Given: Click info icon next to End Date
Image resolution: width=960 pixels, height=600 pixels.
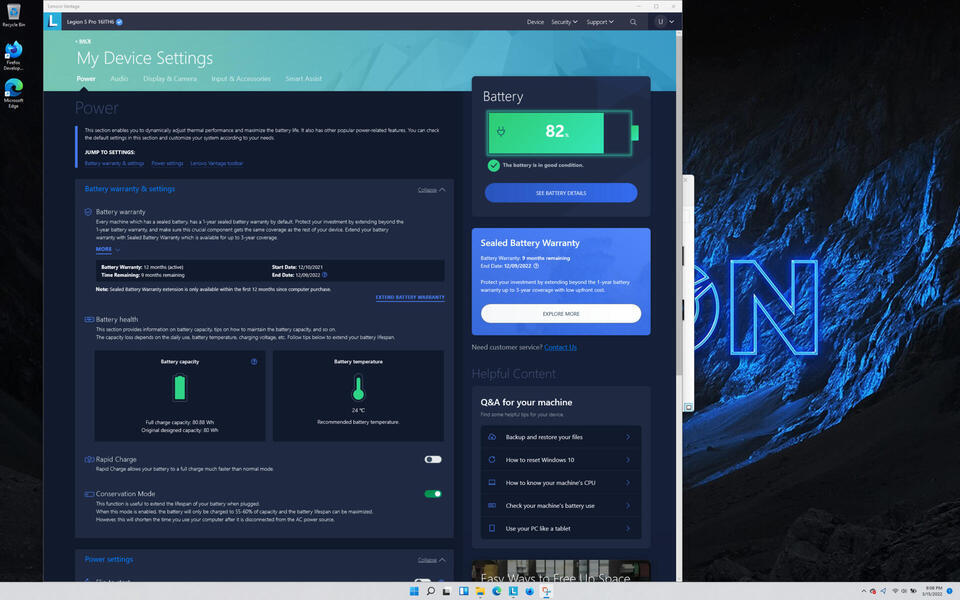Looking at the screenshot, I should click(324, 275).
